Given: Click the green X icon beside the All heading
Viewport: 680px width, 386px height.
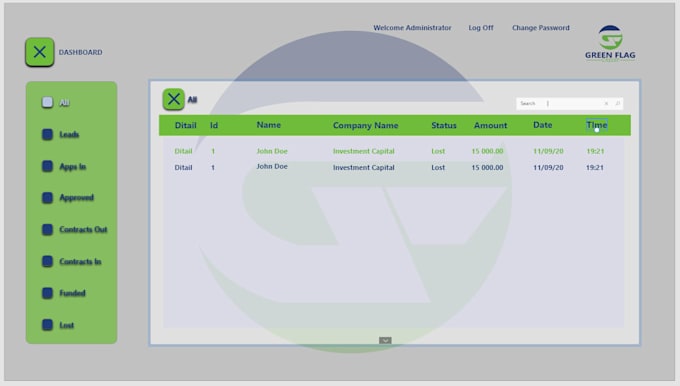Looking at the screenshot, I should [174, 99].
